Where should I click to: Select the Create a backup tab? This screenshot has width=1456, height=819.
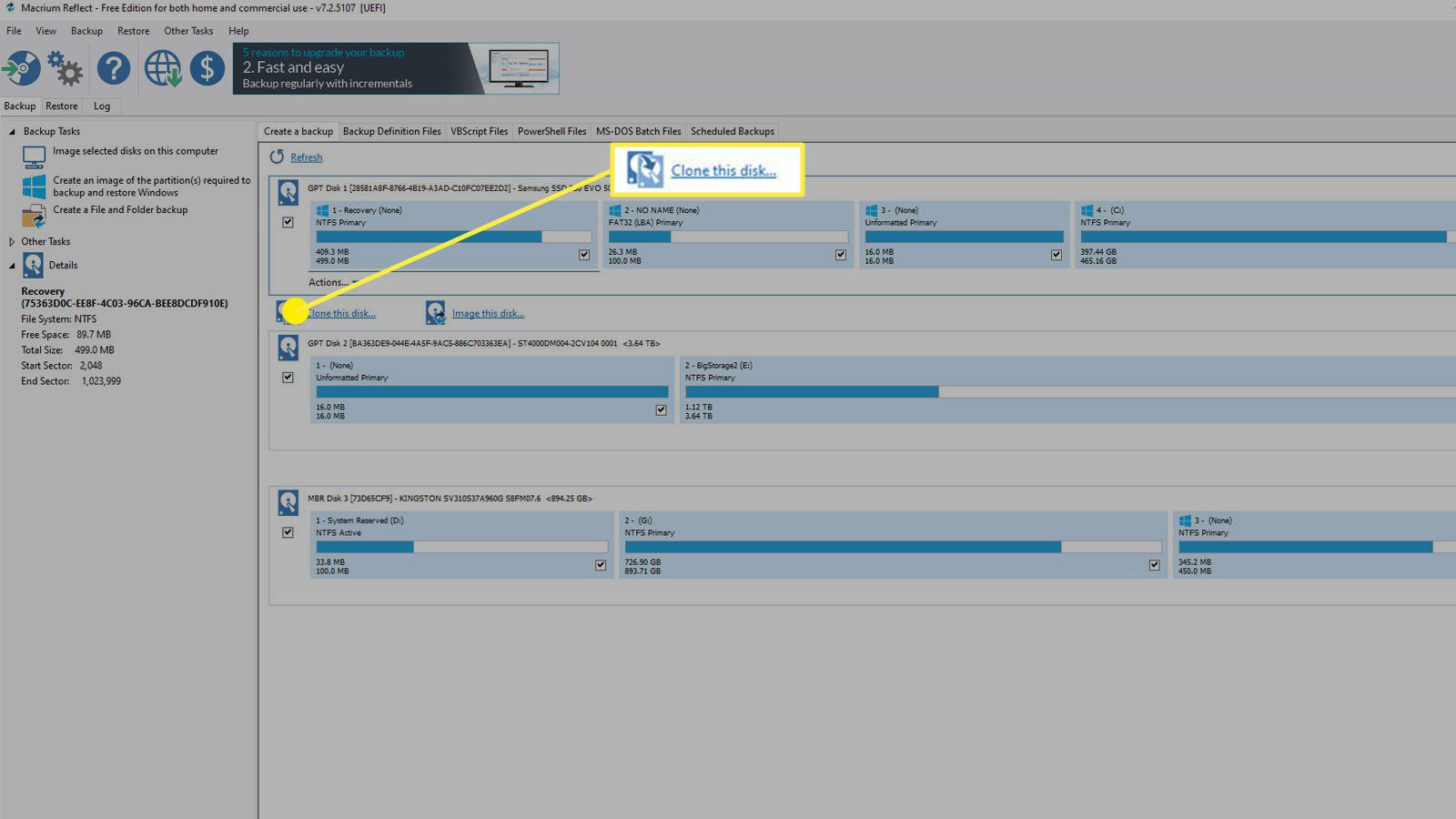tap(298, 132)
